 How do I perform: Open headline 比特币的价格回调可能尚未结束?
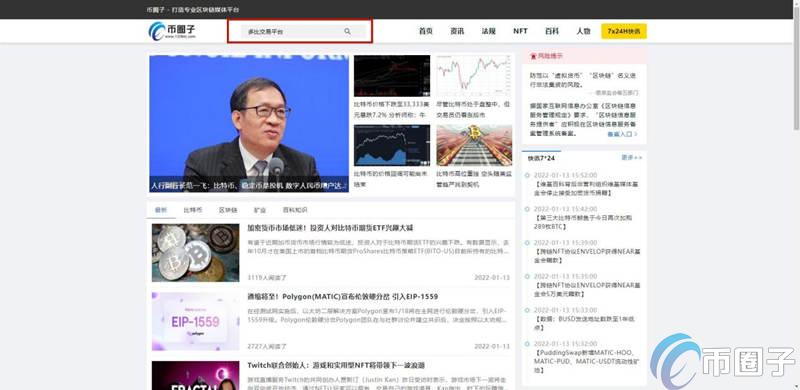pyautogui.click(x=390, y=179)
